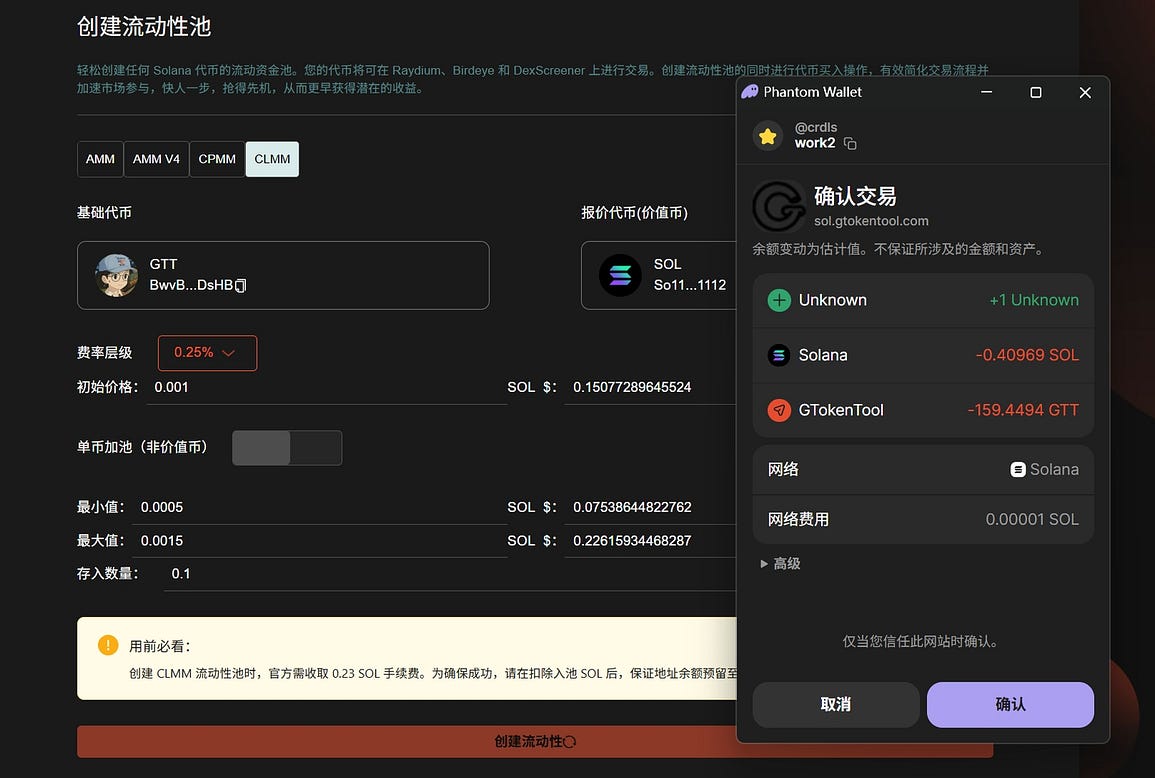Viewport: 1155px width, 778px height.
Task: Click the maximum USD value 0.22615934468287
Action: pos(632,541)
